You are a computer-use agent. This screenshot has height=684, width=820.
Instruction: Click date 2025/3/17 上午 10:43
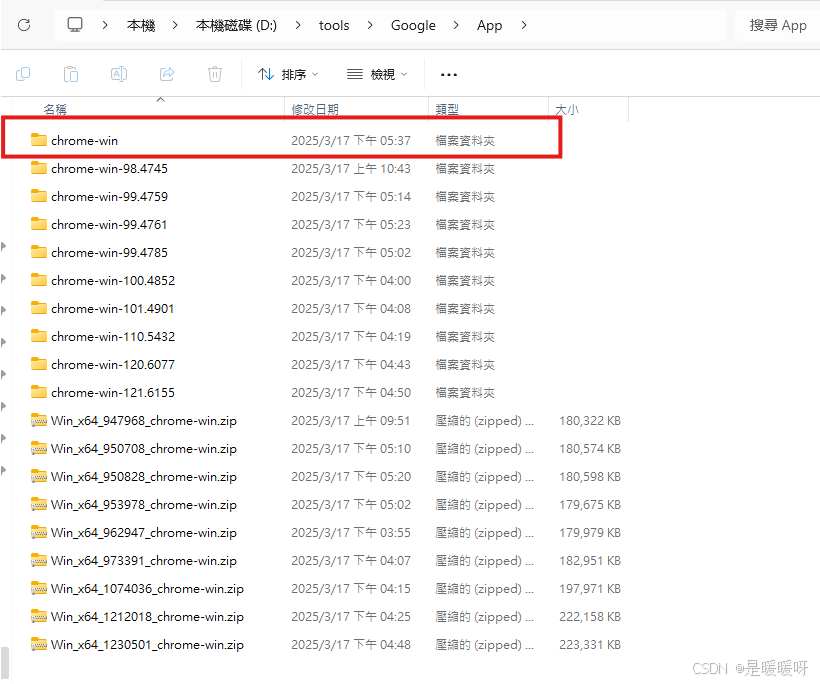coord(351,168)
